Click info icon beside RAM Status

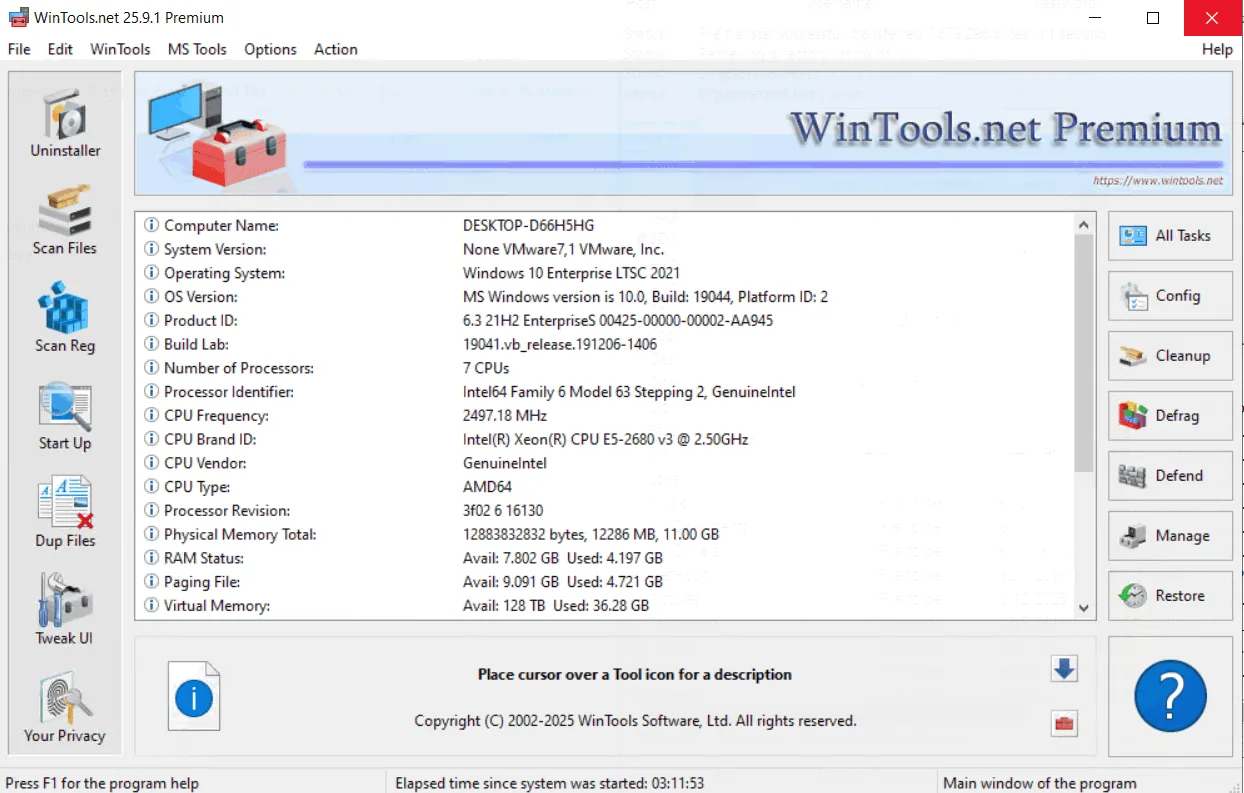(x=152, y=558)
